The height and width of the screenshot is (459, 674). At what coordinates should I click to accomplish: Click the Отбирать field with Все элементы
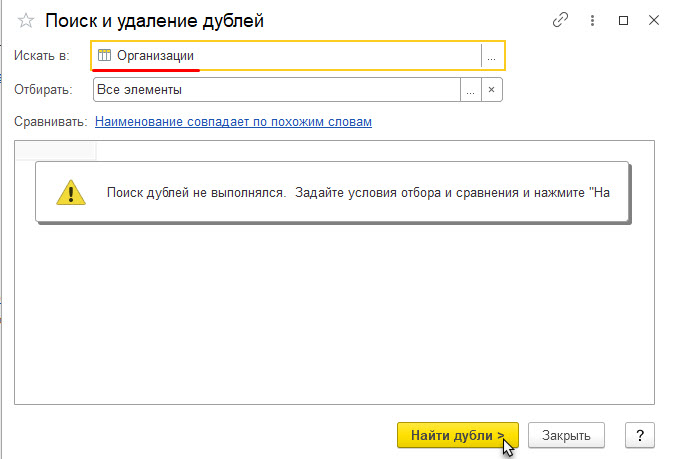pyautogui.click(x=275, y=90)
